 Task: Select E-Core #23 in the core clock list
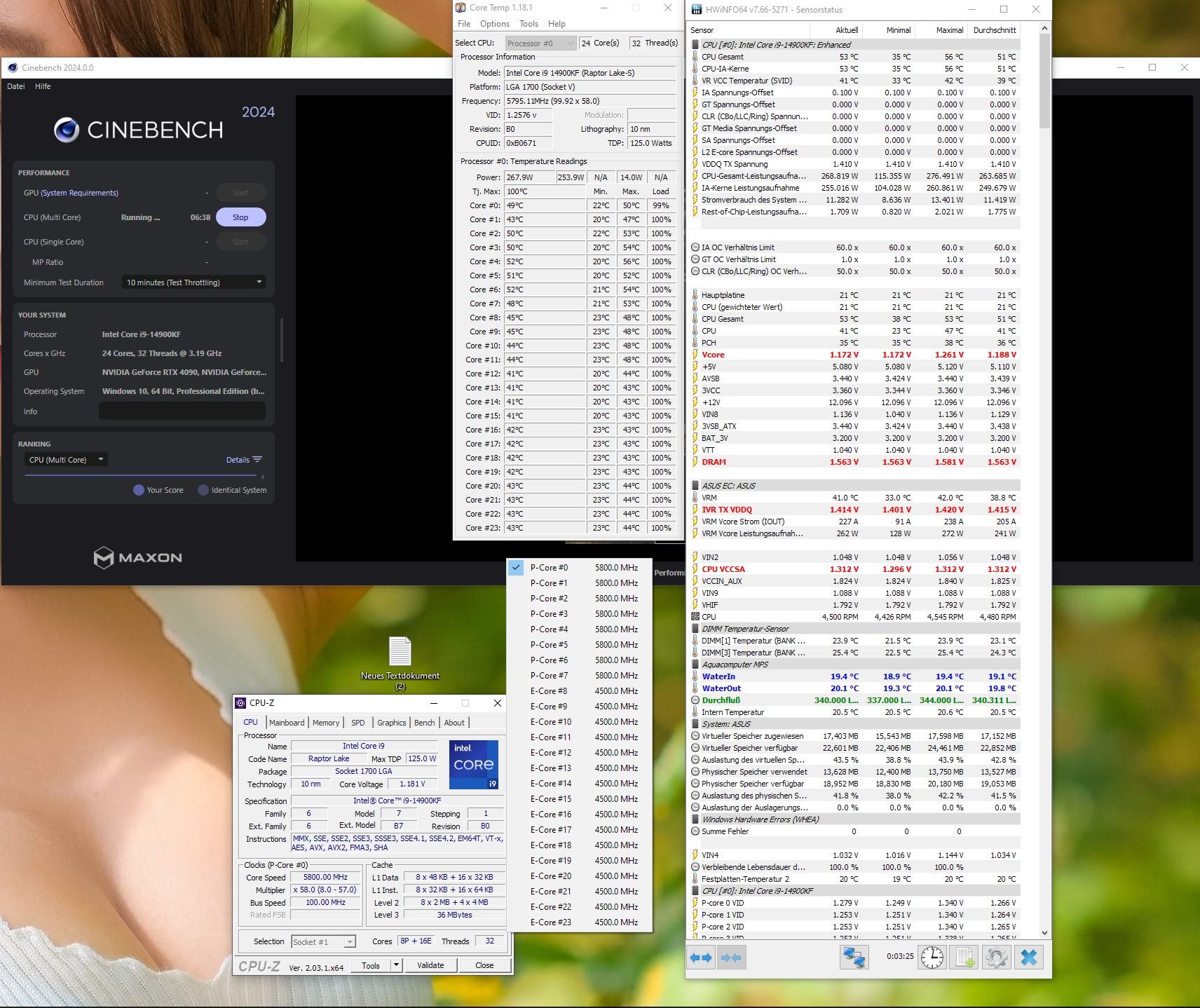tap(580, 922)
